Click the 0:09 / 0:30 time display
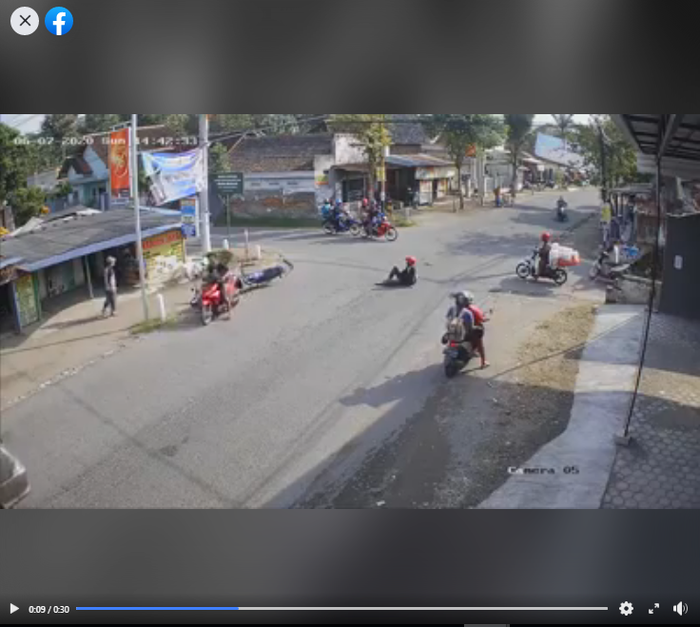This screenshot has height=627, width=700. (x=49, y=609)
